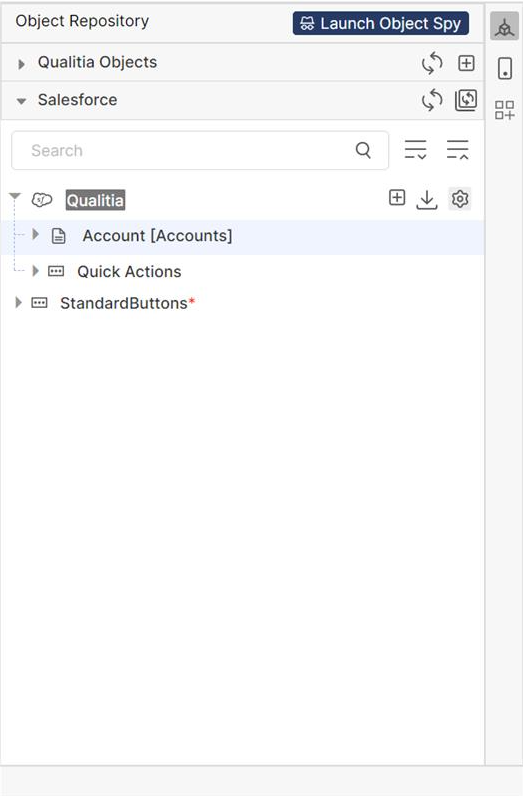Screen dimensions: 523x796
Task: Select the StandardButtons tree item
Action: point(124,303)
